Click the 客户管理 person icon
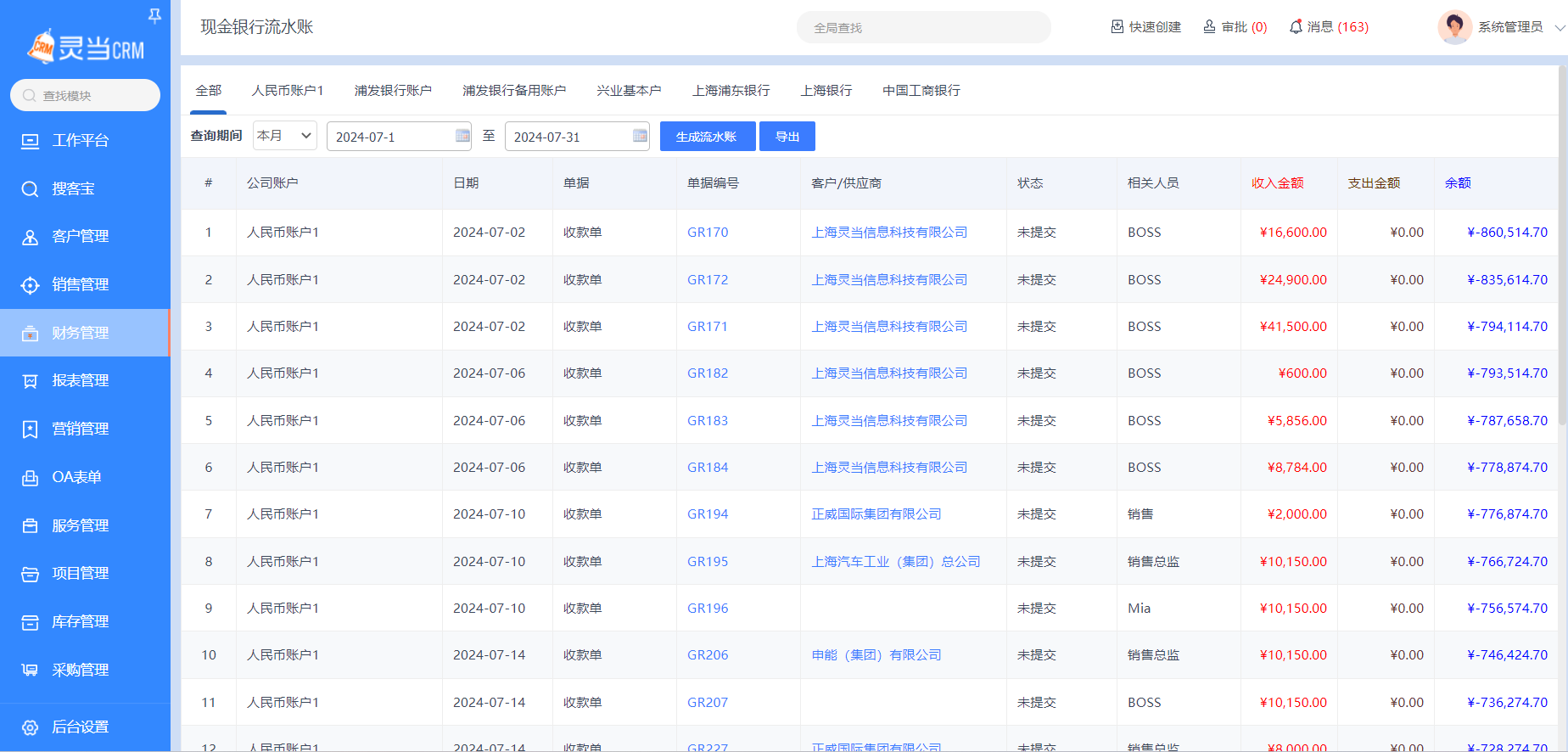 tap(30, 237)
